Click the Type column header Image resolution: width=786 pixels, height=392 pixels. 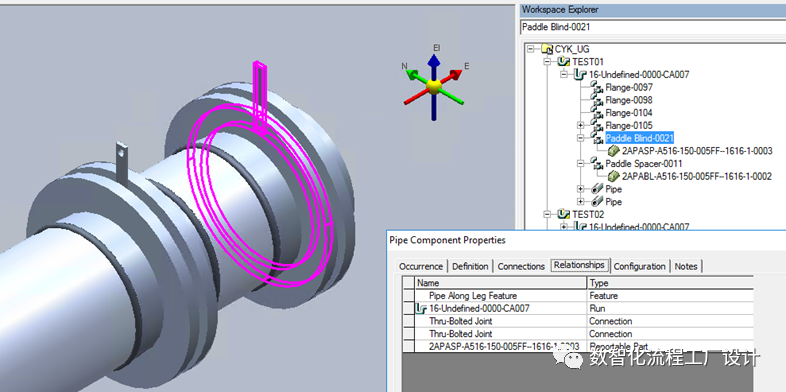[x=670, y=283]
